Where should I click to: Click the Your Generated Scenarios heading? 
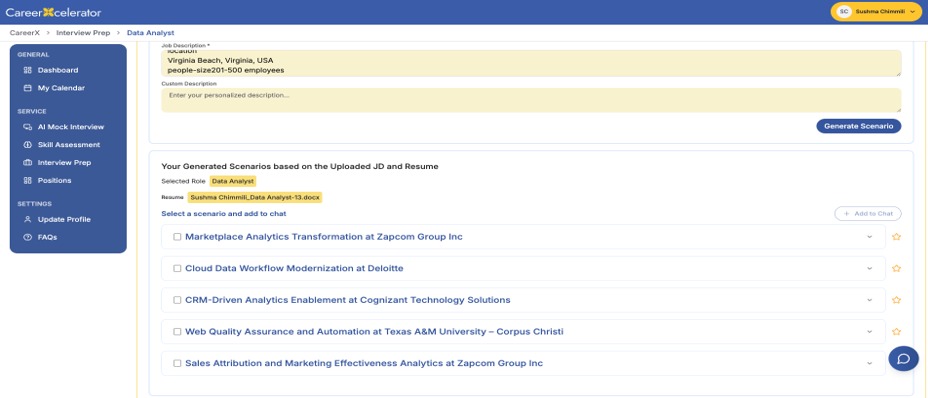[x=299, y=166]
